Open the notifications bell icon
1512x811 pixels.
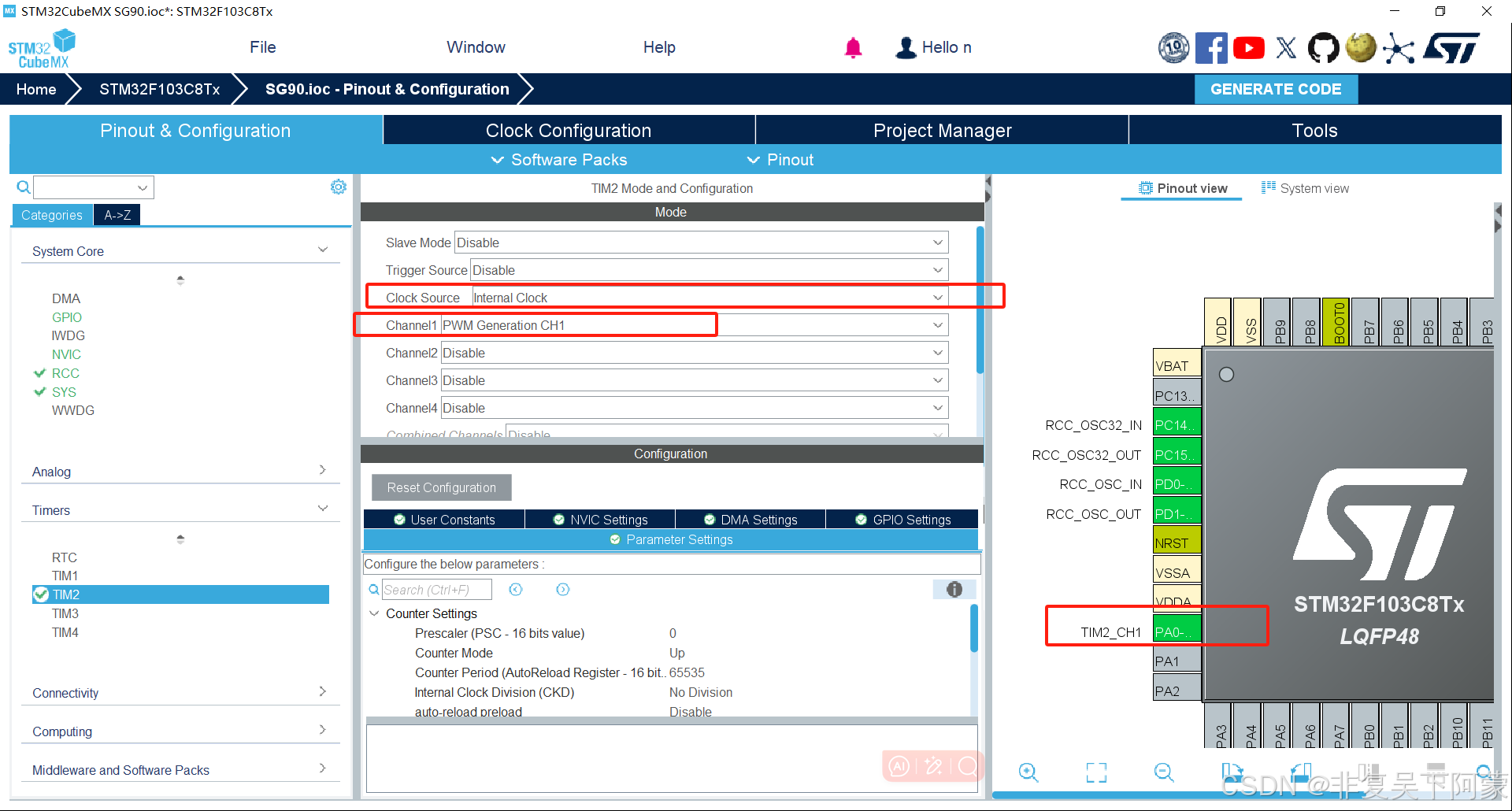coord(853,48)
